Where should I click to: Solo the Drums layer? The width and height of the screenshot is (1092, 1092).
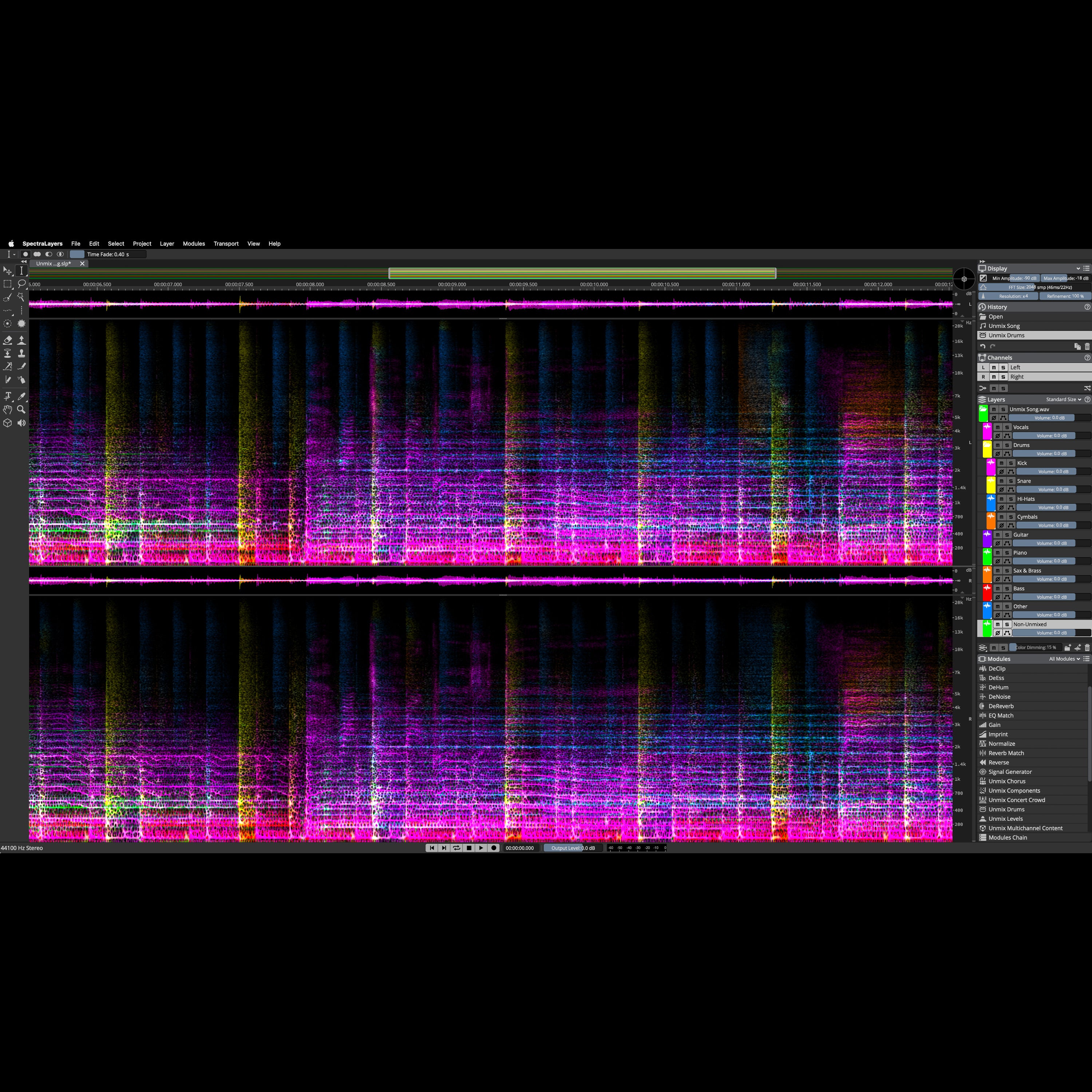[x=1007, y=446]
